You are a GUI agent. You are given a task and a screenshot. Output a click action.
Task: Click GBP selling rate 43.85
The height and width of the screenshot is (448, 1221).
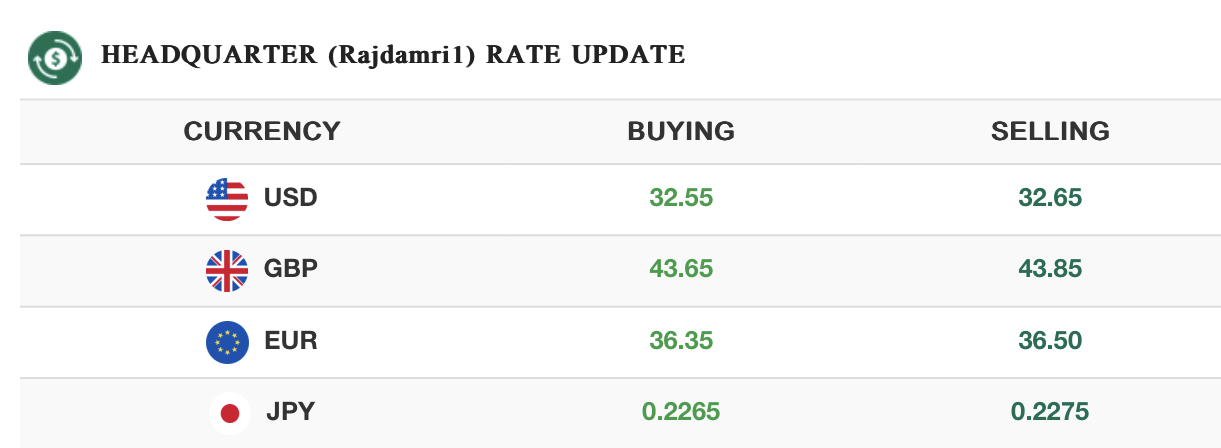[x=1050, y=269]
